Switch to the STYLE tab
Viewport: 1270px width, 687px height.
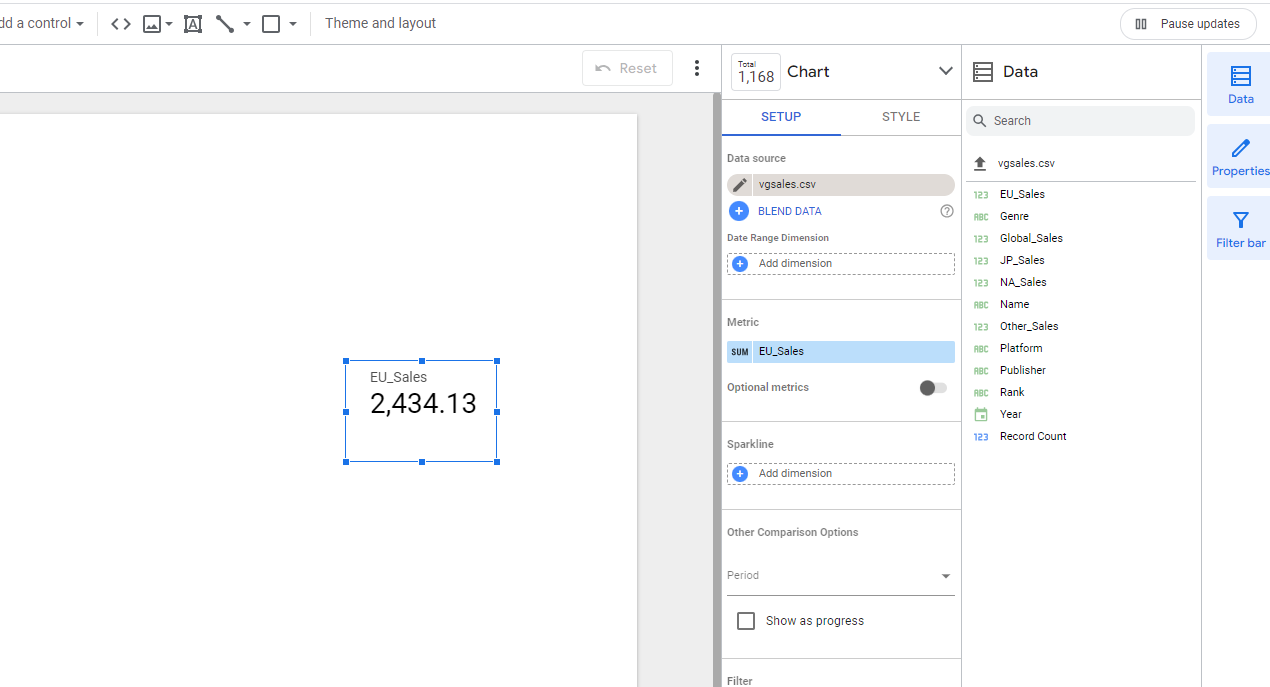point(900,117)
